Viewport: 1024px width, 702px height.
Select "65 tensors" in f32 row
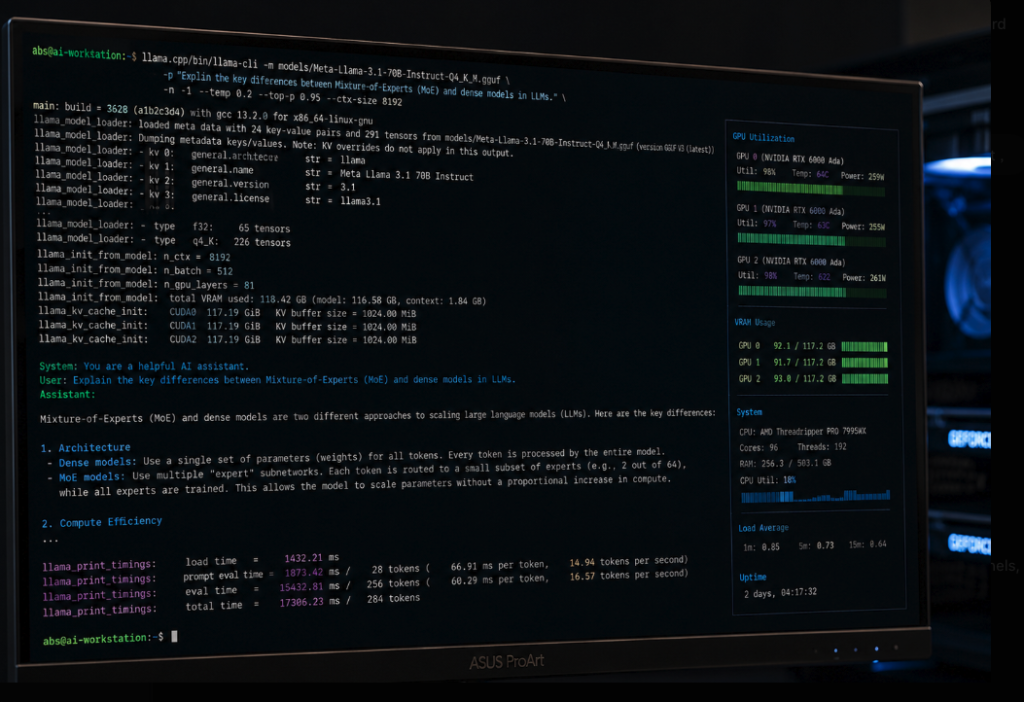pyautogui.click(x=264, y=229)
